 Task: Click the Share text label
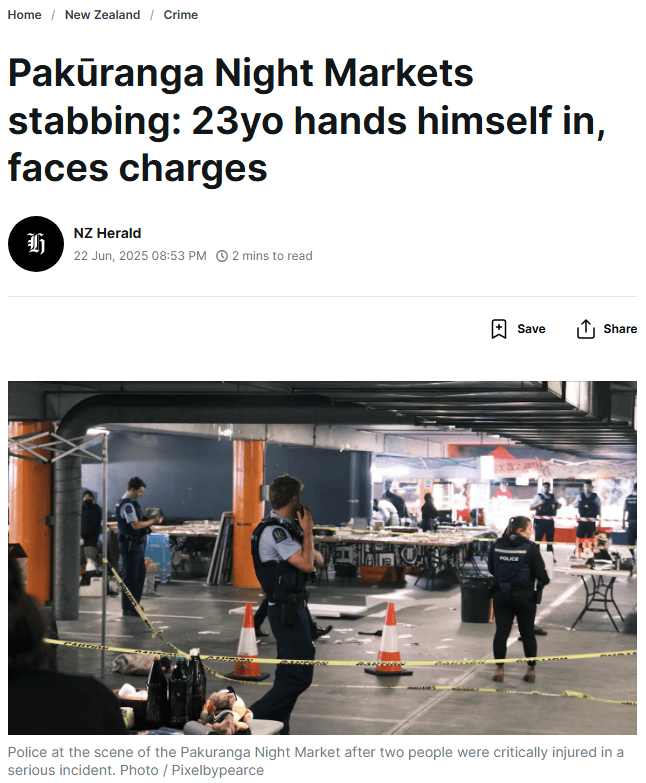coord(620,329)
